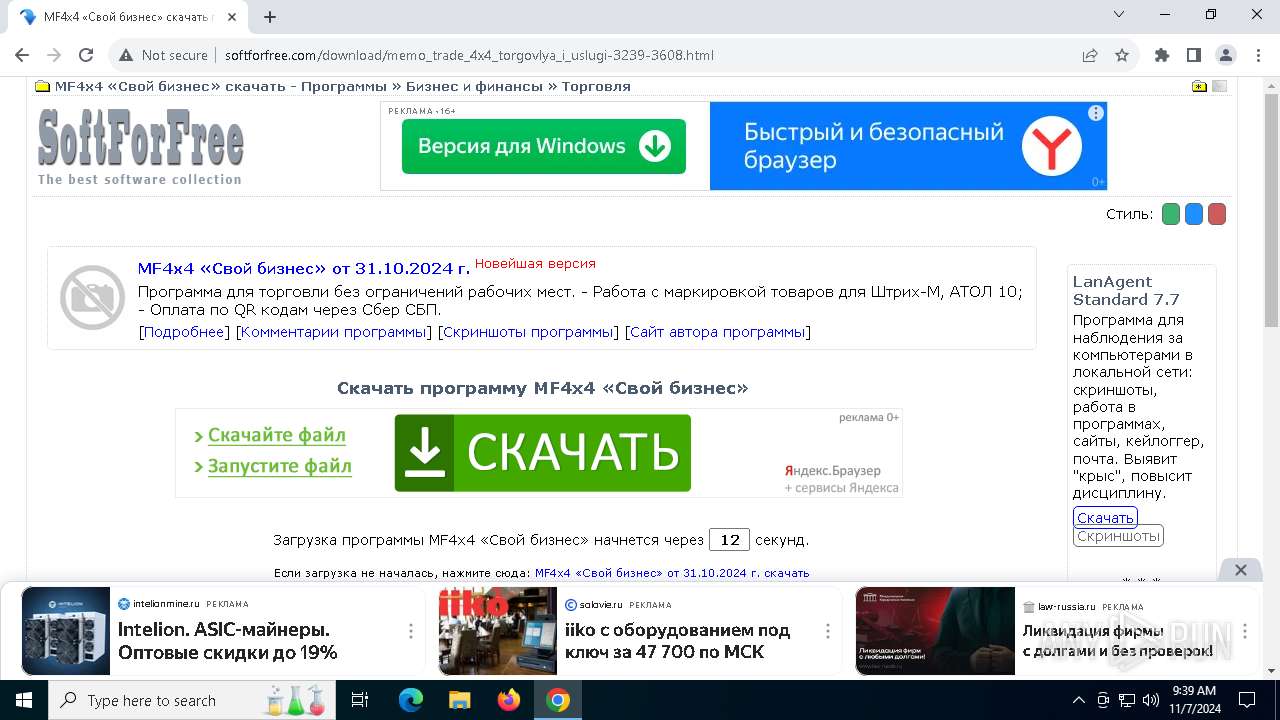Click Скачать in LanAgent sidebar
The height and width of the screenshot is (720, 1280).
point(1105,518)
